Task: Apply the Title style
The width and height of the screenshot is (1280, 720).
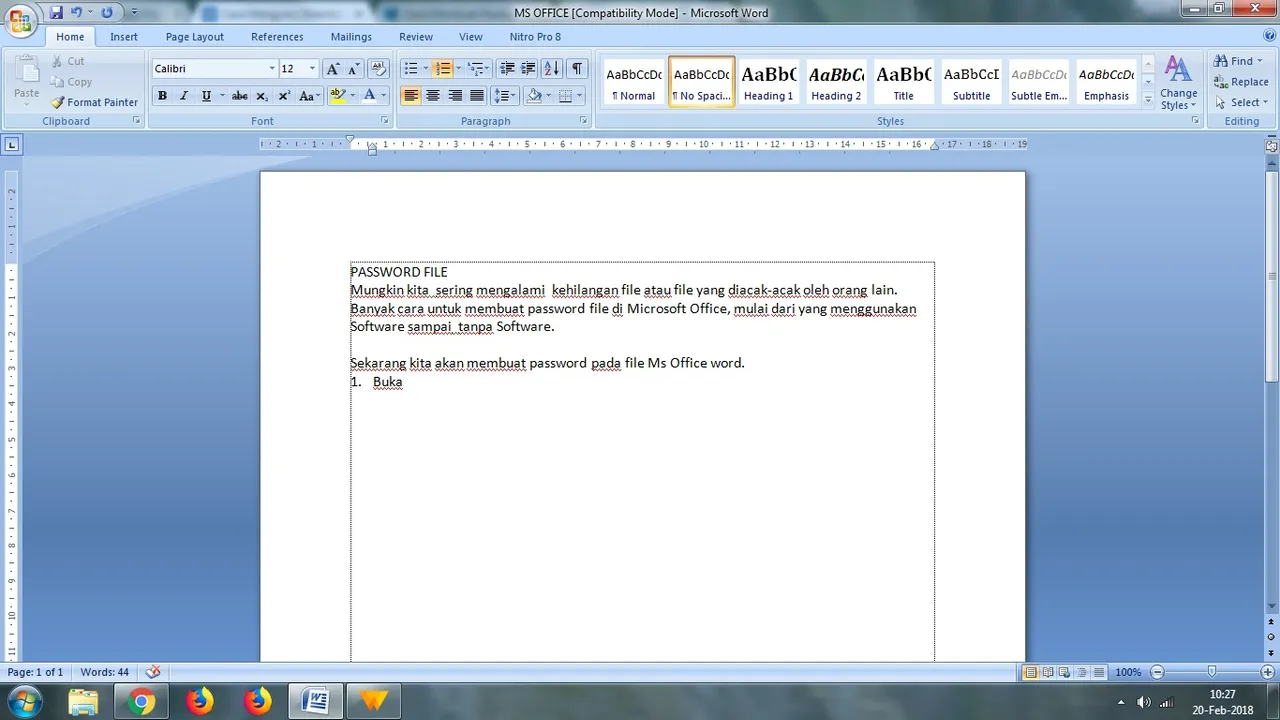Action: [x=904, y=82]
